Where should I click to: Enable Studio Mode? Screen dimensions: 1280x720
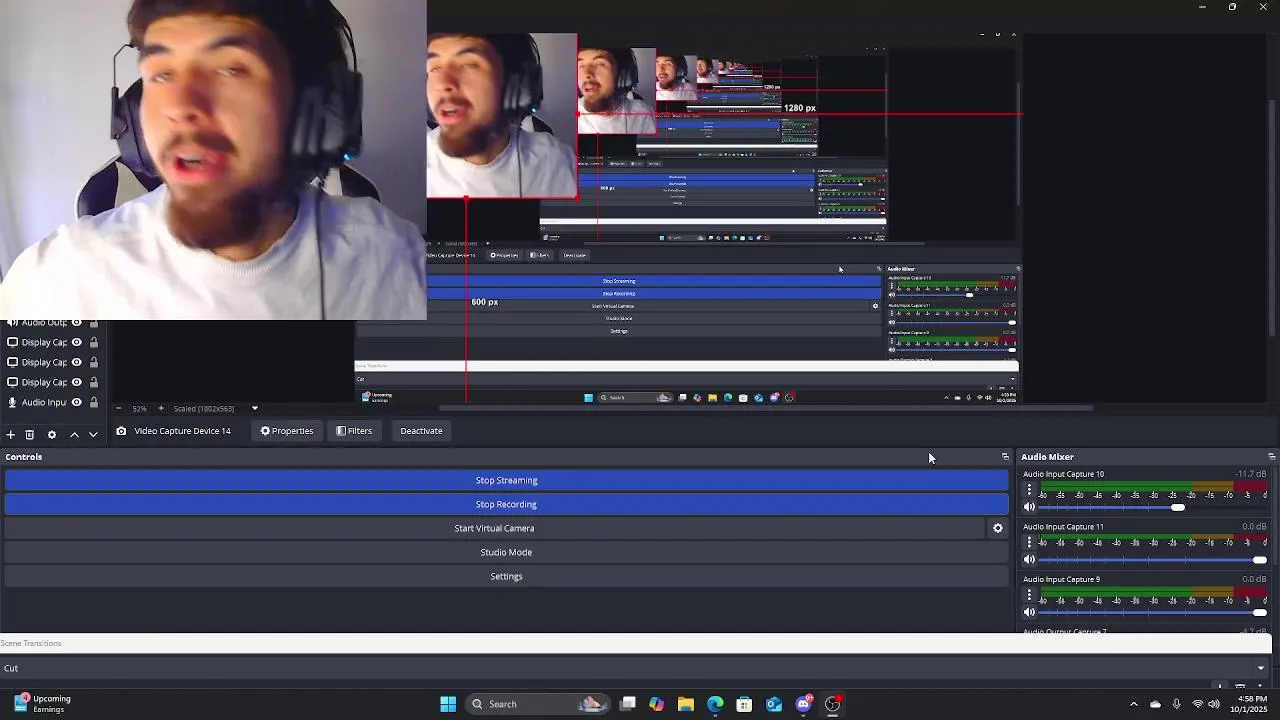tap(506, 552)
